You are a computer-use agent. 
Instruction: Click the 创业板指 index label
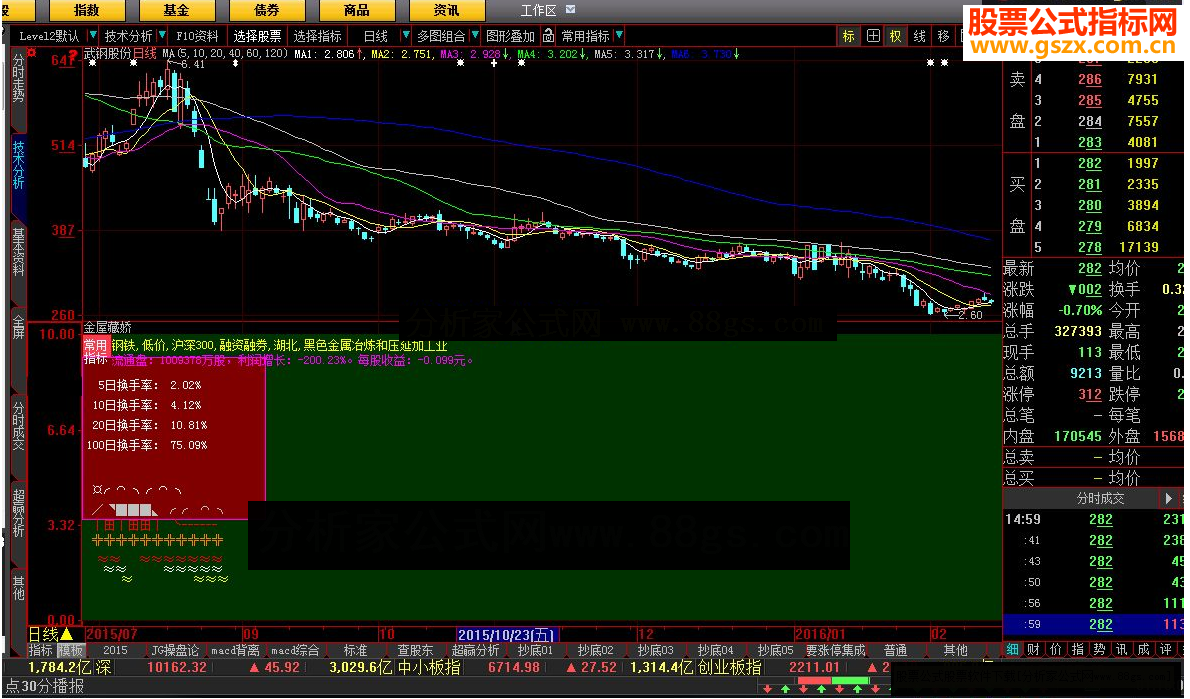[729, 667]
